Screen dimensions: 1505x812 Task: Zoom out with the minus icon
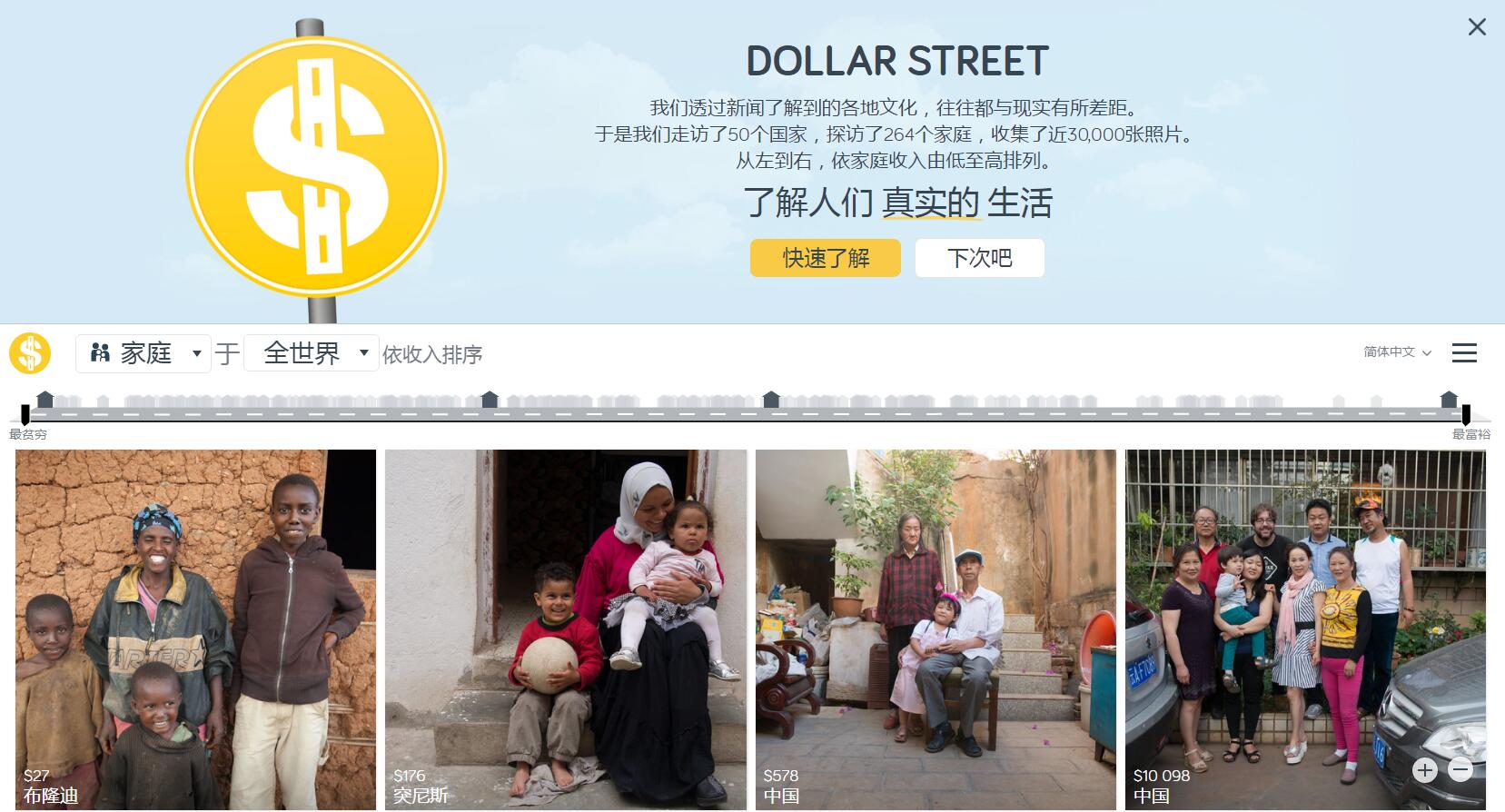1460,770
